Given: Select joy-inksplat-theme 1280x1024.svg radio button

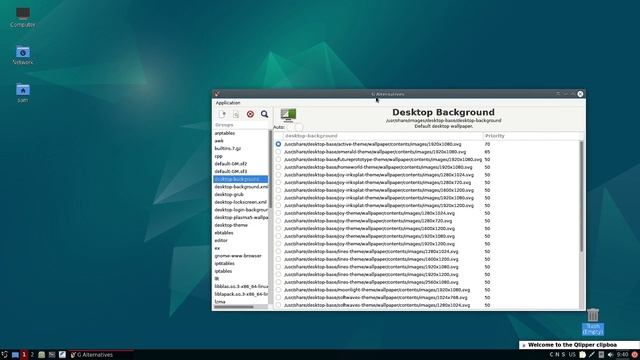Looking at the screenshot, I should click(278, 175).
